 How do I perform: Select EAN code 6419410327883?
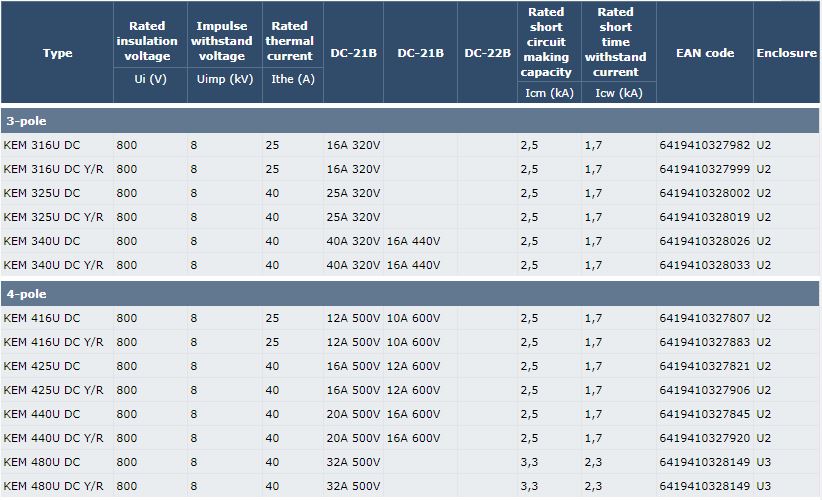tap(705, 342)
